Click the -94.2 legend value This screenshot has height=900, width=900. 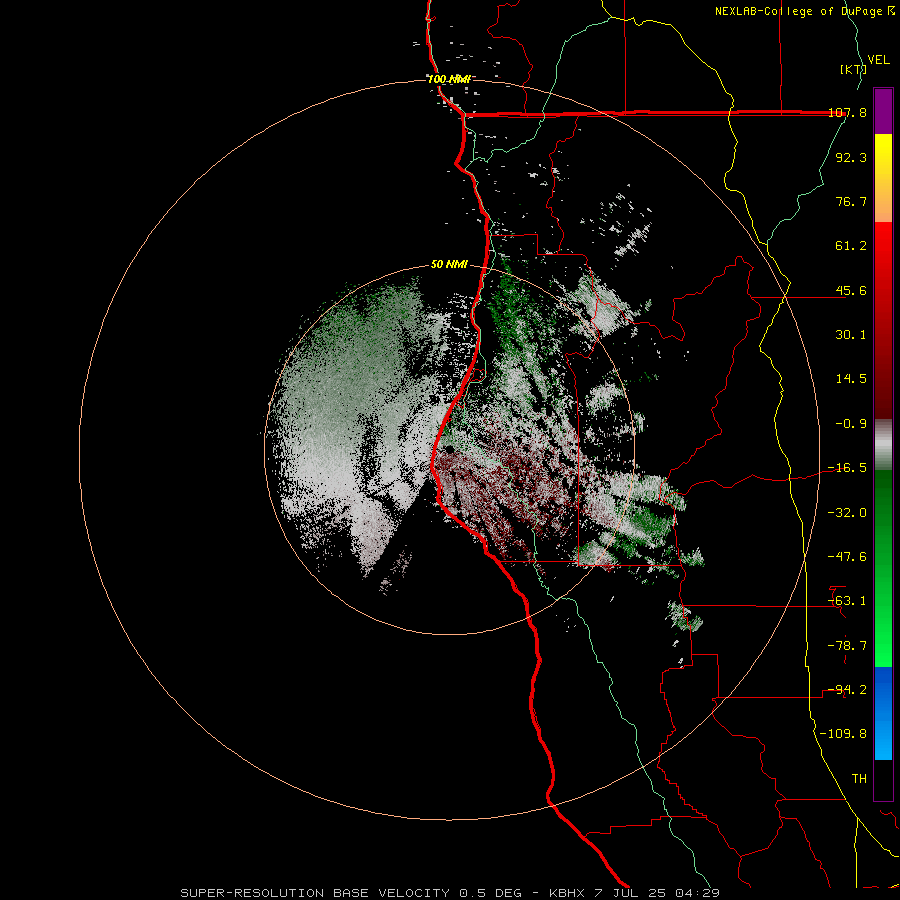[x=847, y=690]
